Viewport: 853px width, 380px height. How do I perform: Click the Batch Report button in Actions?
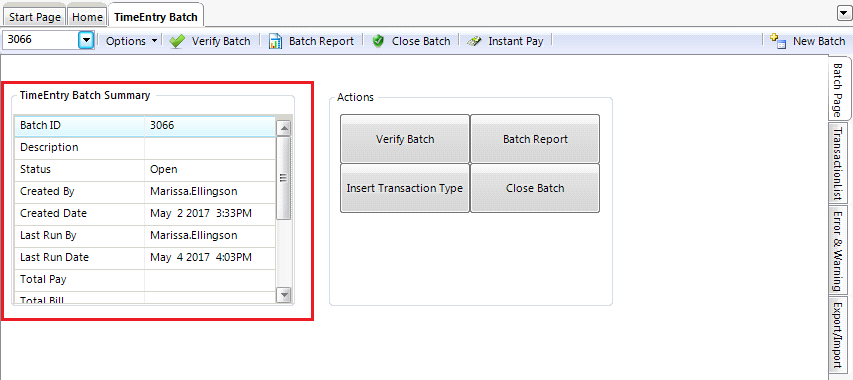coord(535,139)
